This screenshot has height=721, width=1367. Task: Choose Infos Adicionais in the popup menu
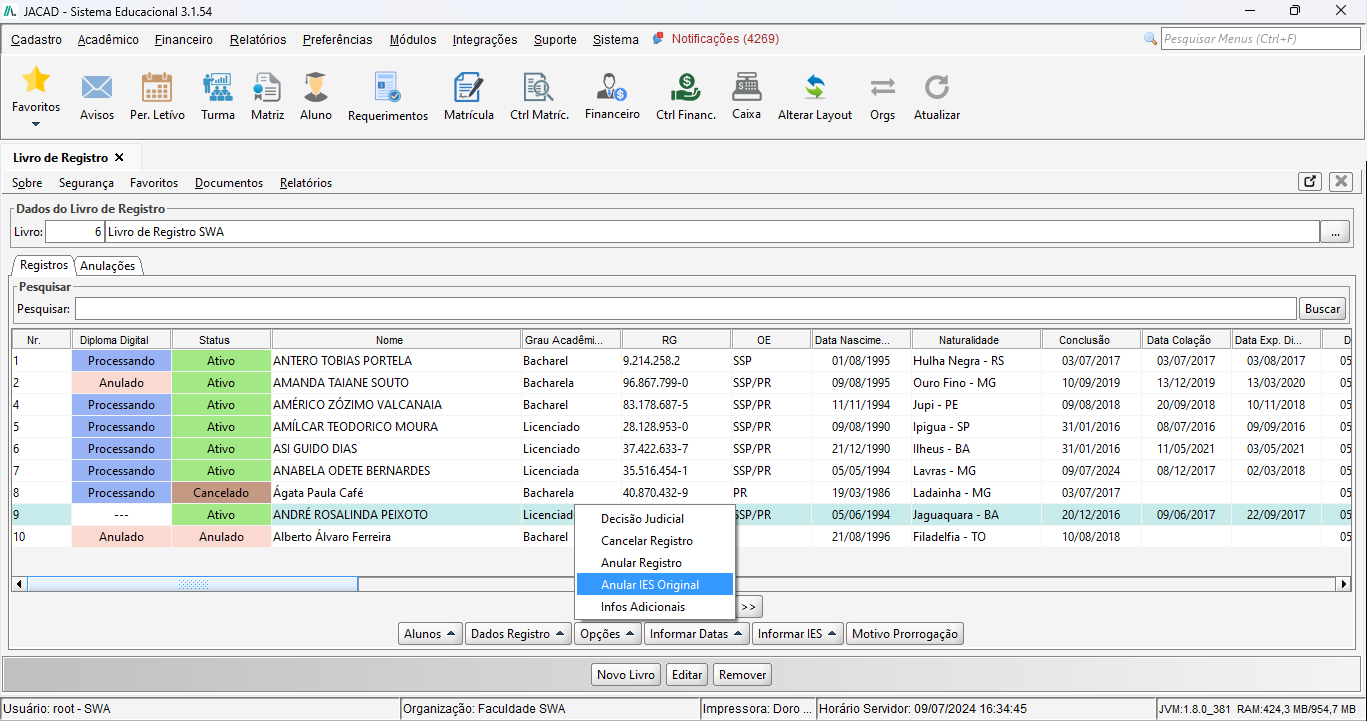tap(655, 607)
